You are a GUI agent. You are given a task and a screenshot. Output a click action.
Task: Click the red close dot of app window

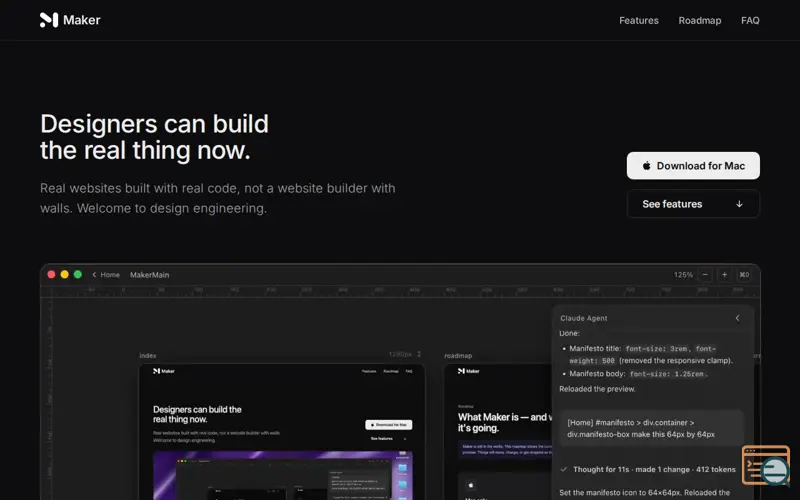[x=52, y=274]
